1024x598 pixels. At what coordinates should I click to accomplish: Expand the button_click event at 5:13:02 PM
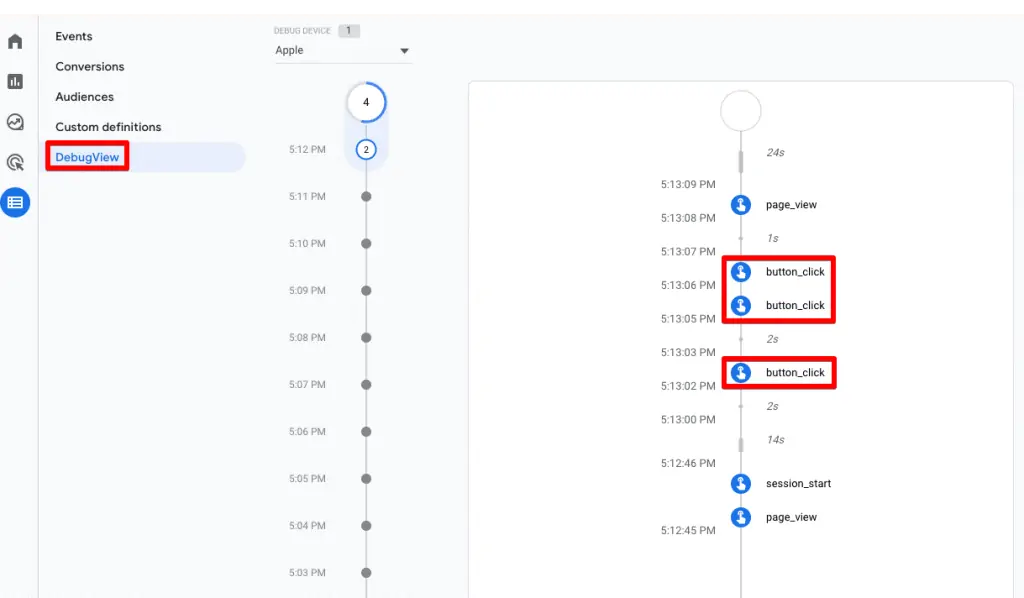pyautogui.click(x=740, y=372)
